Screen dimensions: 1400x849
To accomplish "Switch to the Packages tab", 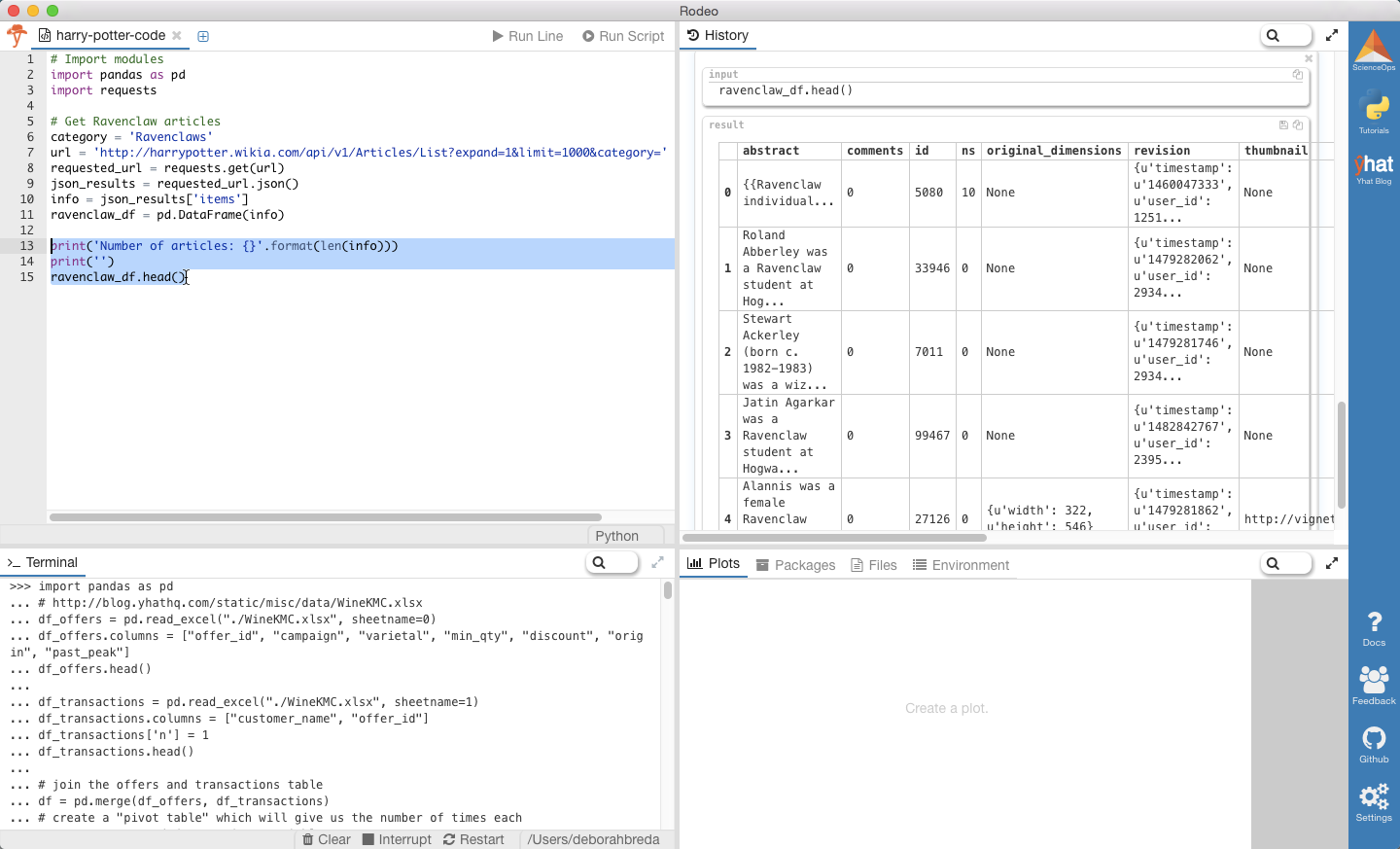I will point(795,565).
